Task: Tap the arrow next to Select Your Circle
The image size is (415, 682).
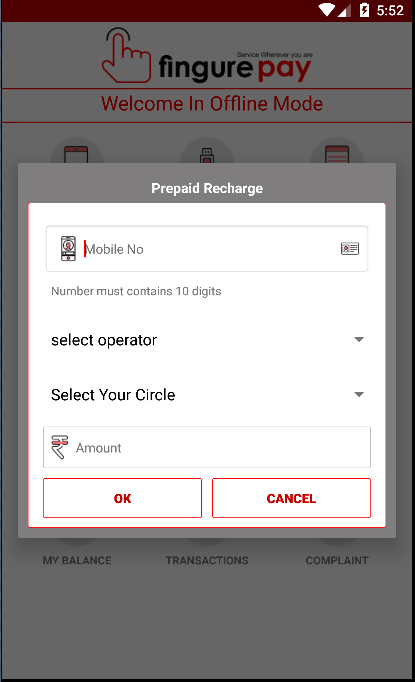Action: click(359, 394)
